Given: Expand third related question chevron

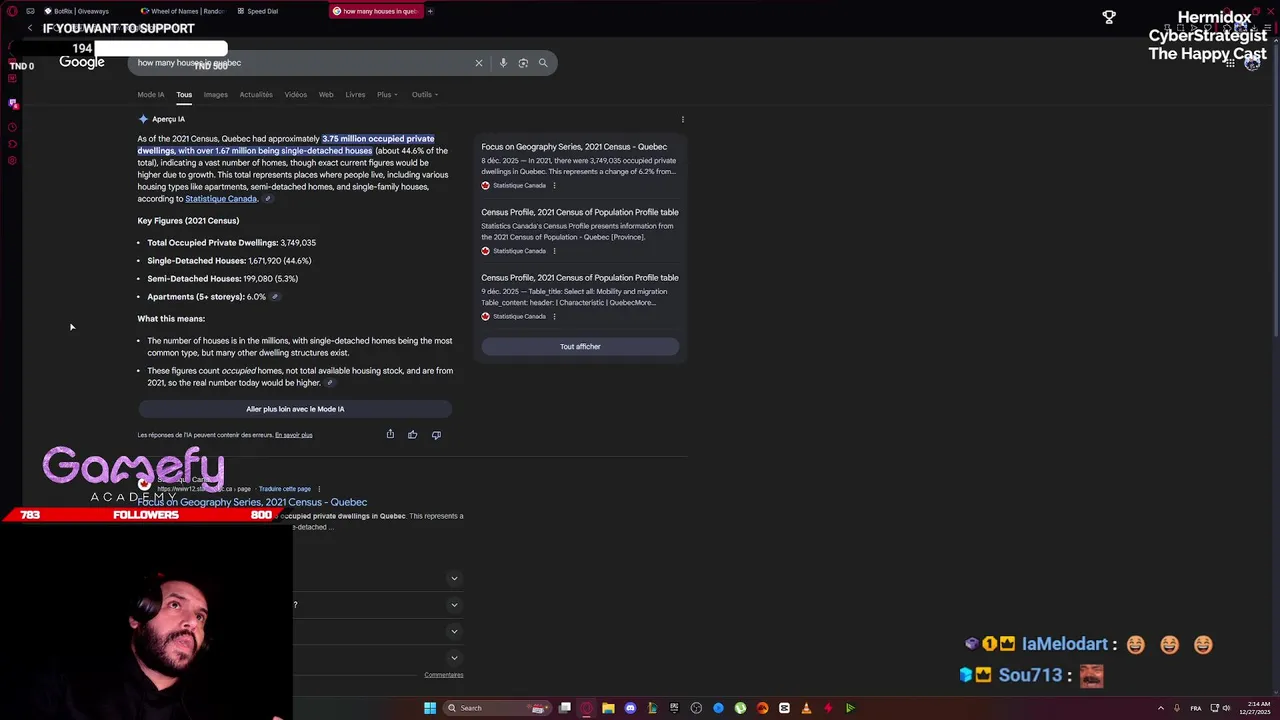Looking at the screenshot, I should (x=454, y=631).
